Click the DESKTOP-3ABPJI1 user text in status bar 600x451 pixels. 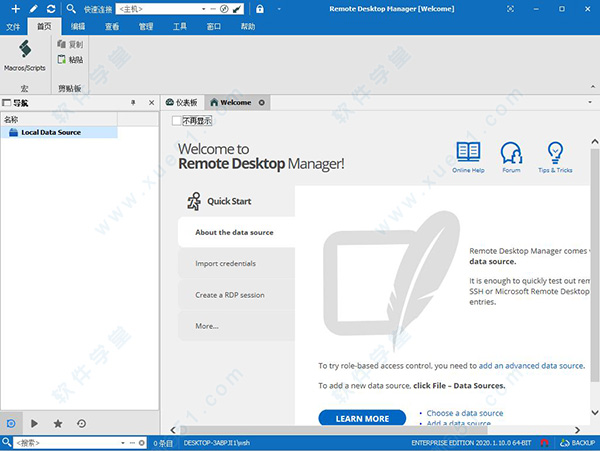click(x=217, y=443)
